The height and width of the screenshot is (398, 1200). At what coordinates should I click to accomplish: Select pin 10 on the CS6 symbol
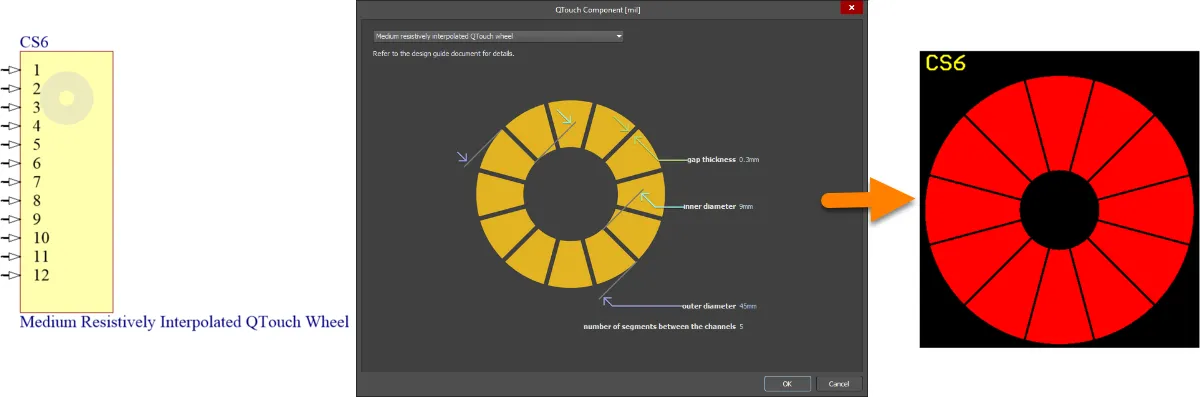(x=25, y=238)
